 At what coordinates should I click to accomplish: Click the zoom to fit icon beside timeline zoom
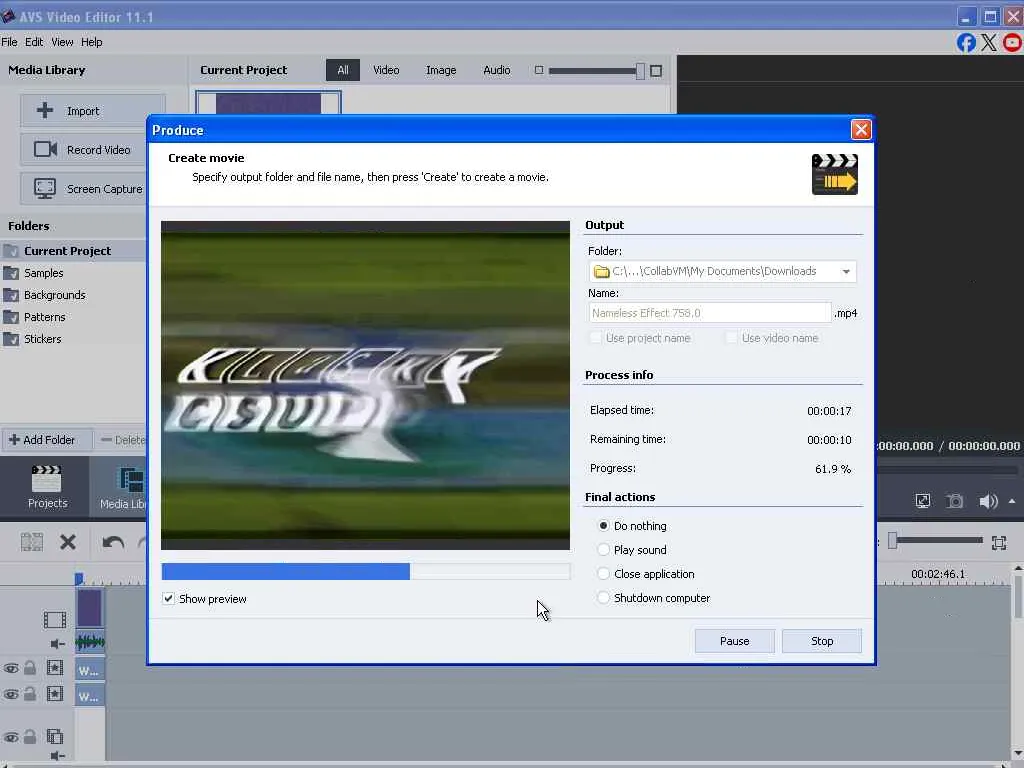pos(999,543)
